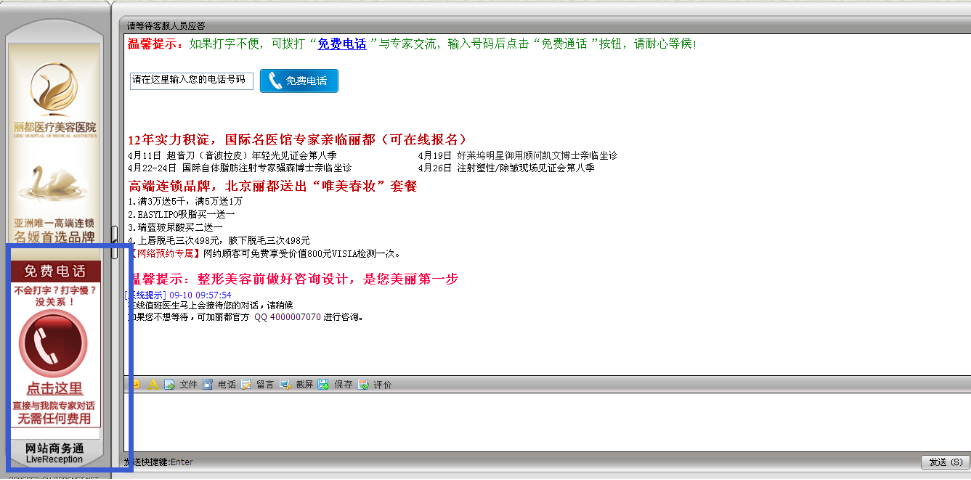This screenshot has width=971, height=480.
Task: Open the emoji smiley picker
Action: 135,384
